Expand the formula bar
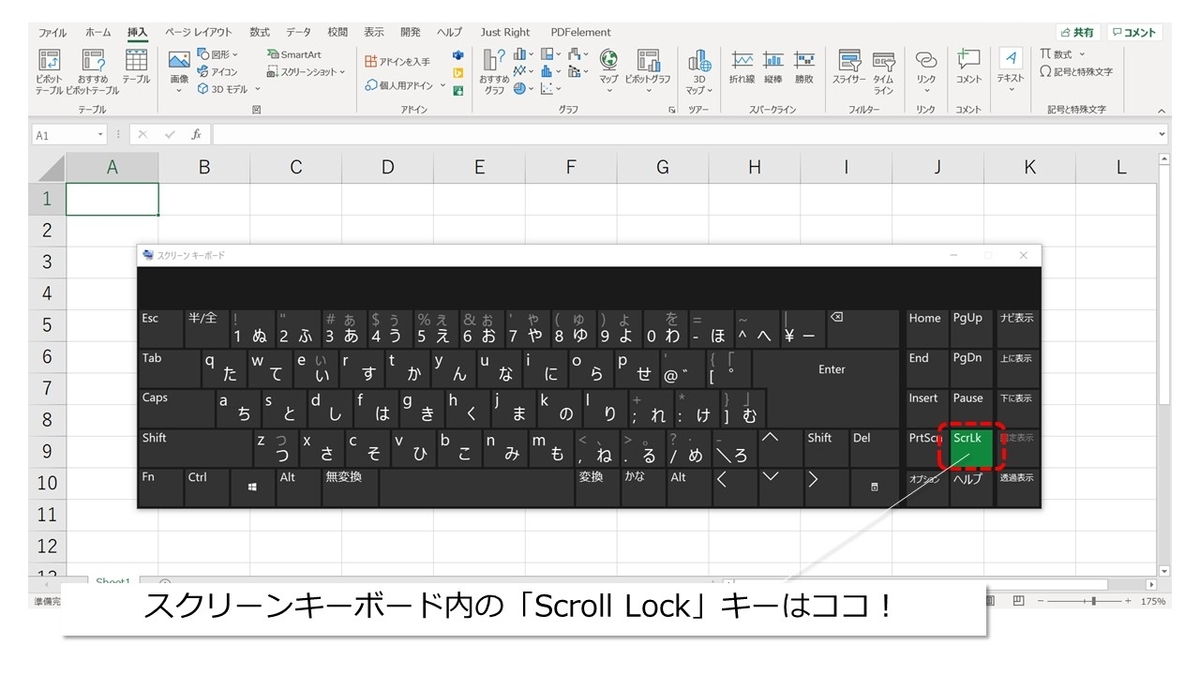This screenshot has width=1200, height=675. 1161,134
